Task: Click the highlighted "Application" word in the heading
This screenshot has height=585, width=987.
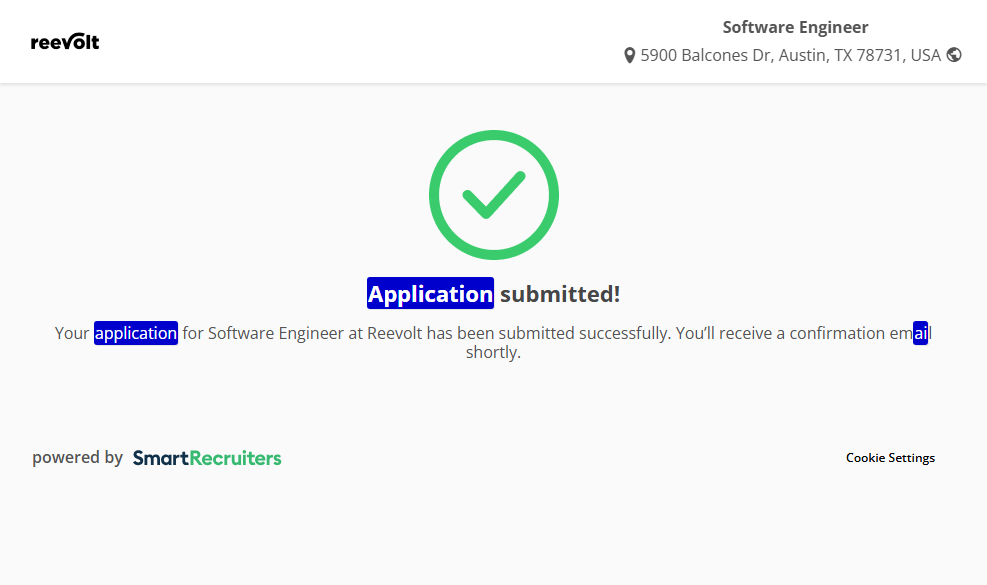Action: tap(430, 294)
